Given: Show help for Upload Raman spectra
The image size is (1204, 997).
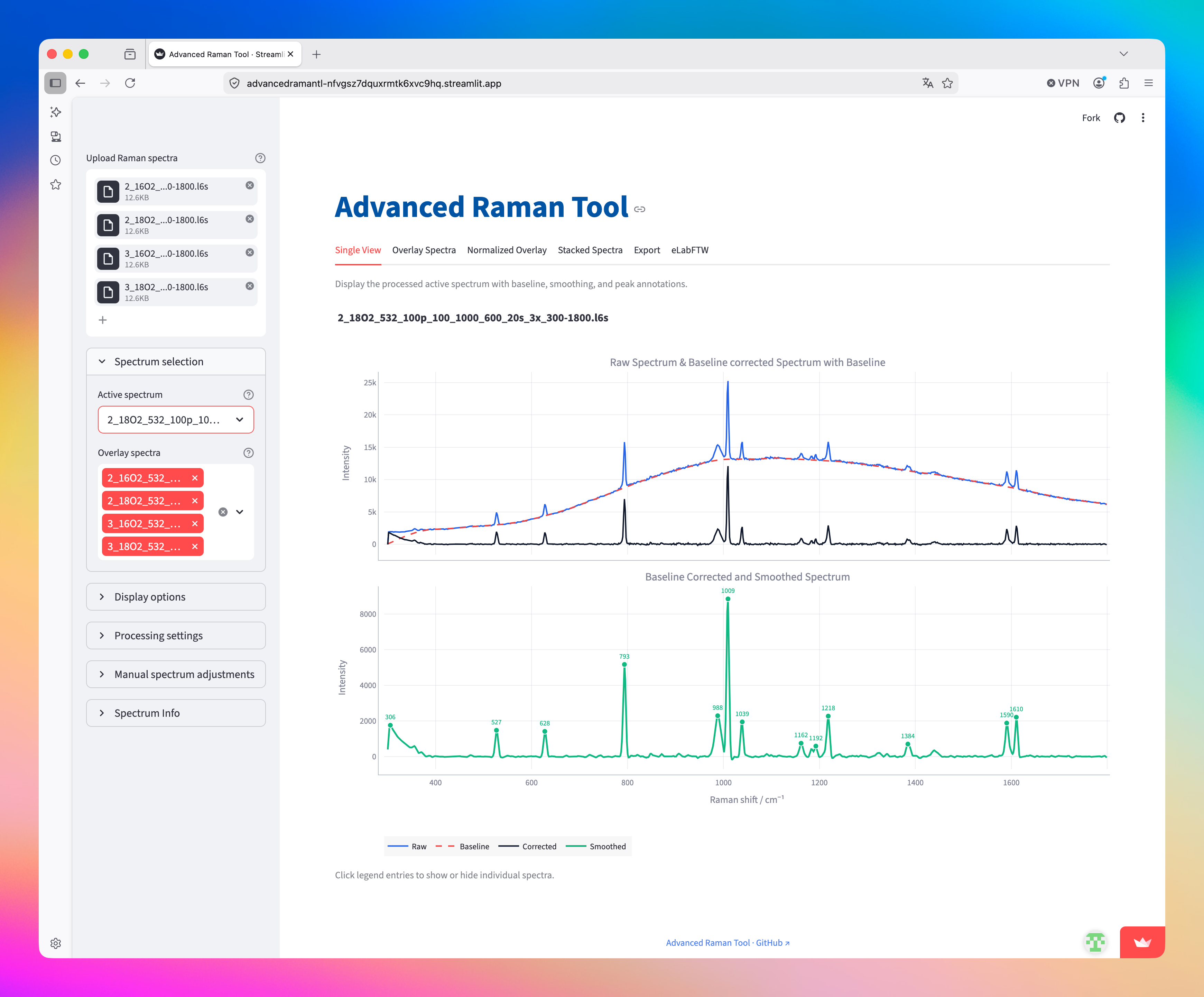Looking at the screenshot, I should 260,158.
